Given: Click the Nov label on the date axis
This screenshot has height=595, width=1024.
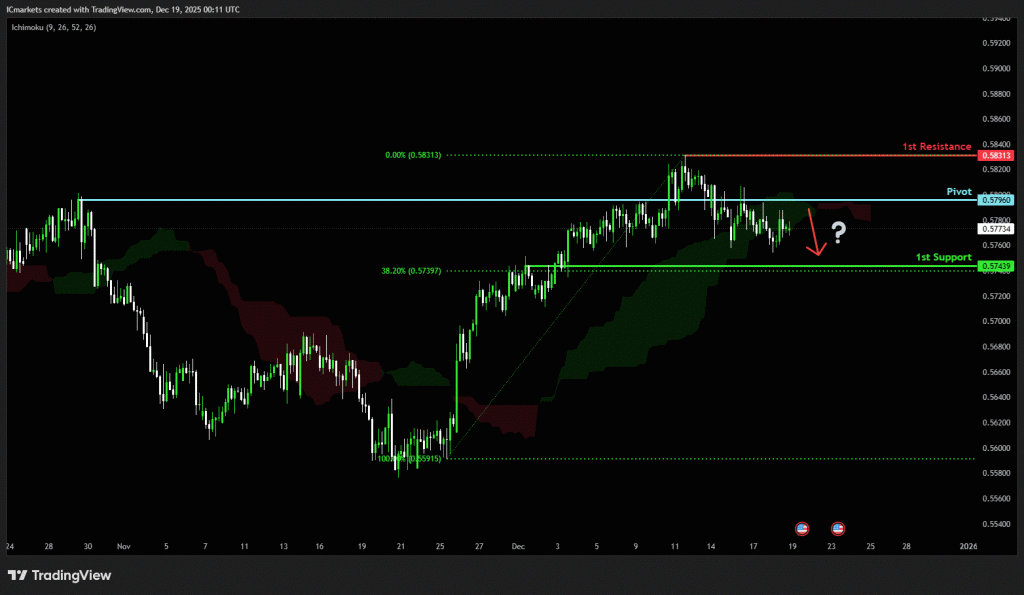Looking at the screenshot, I should coord(124,547).
